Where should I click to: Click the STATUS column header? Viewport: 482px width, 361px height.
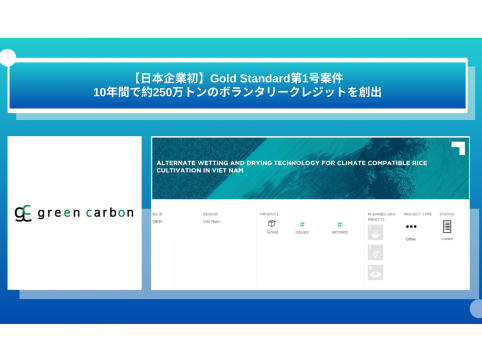pyautogui.click(x=447, y=214)
